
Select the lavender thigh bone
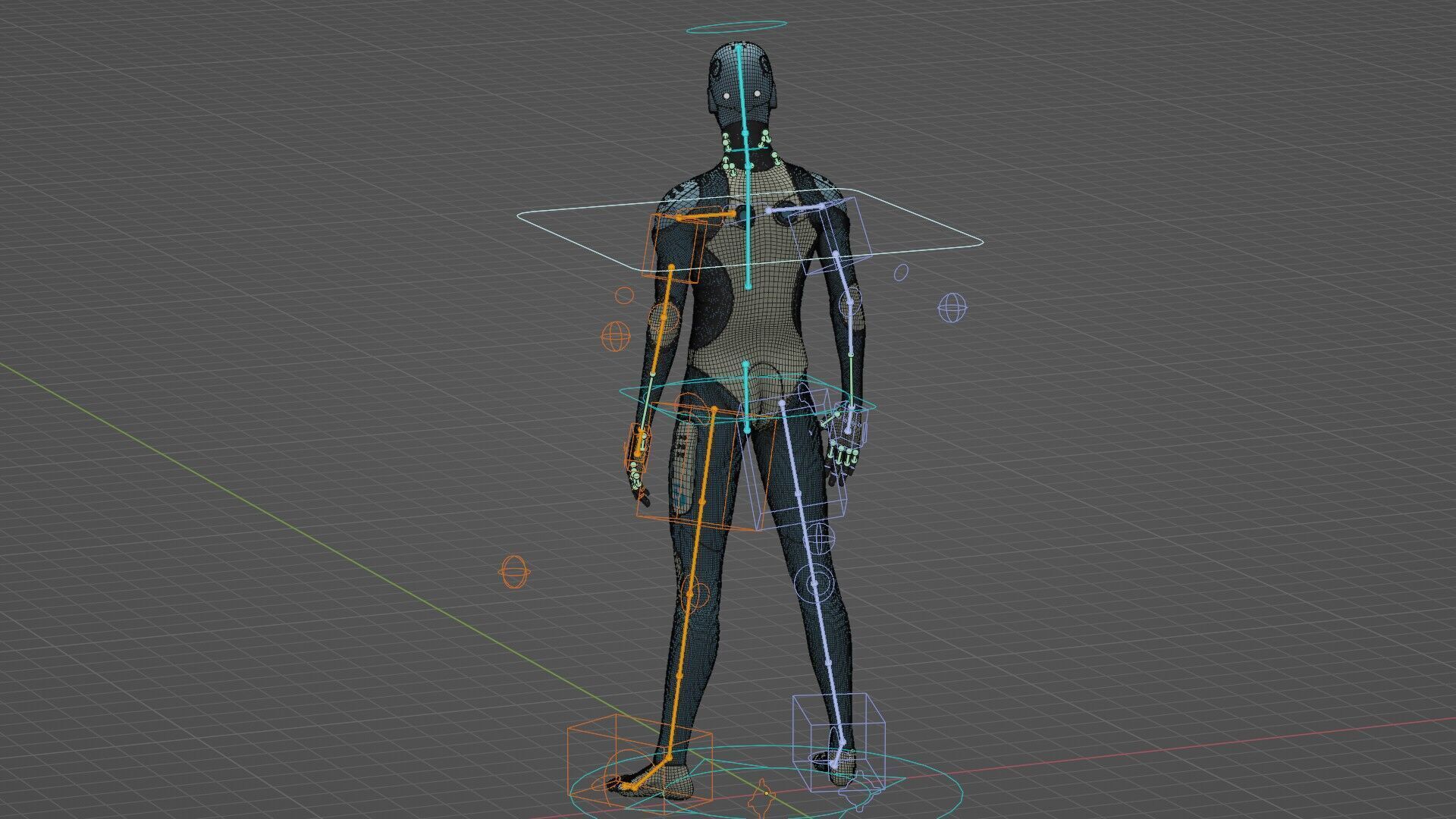(x=790, y=447)
